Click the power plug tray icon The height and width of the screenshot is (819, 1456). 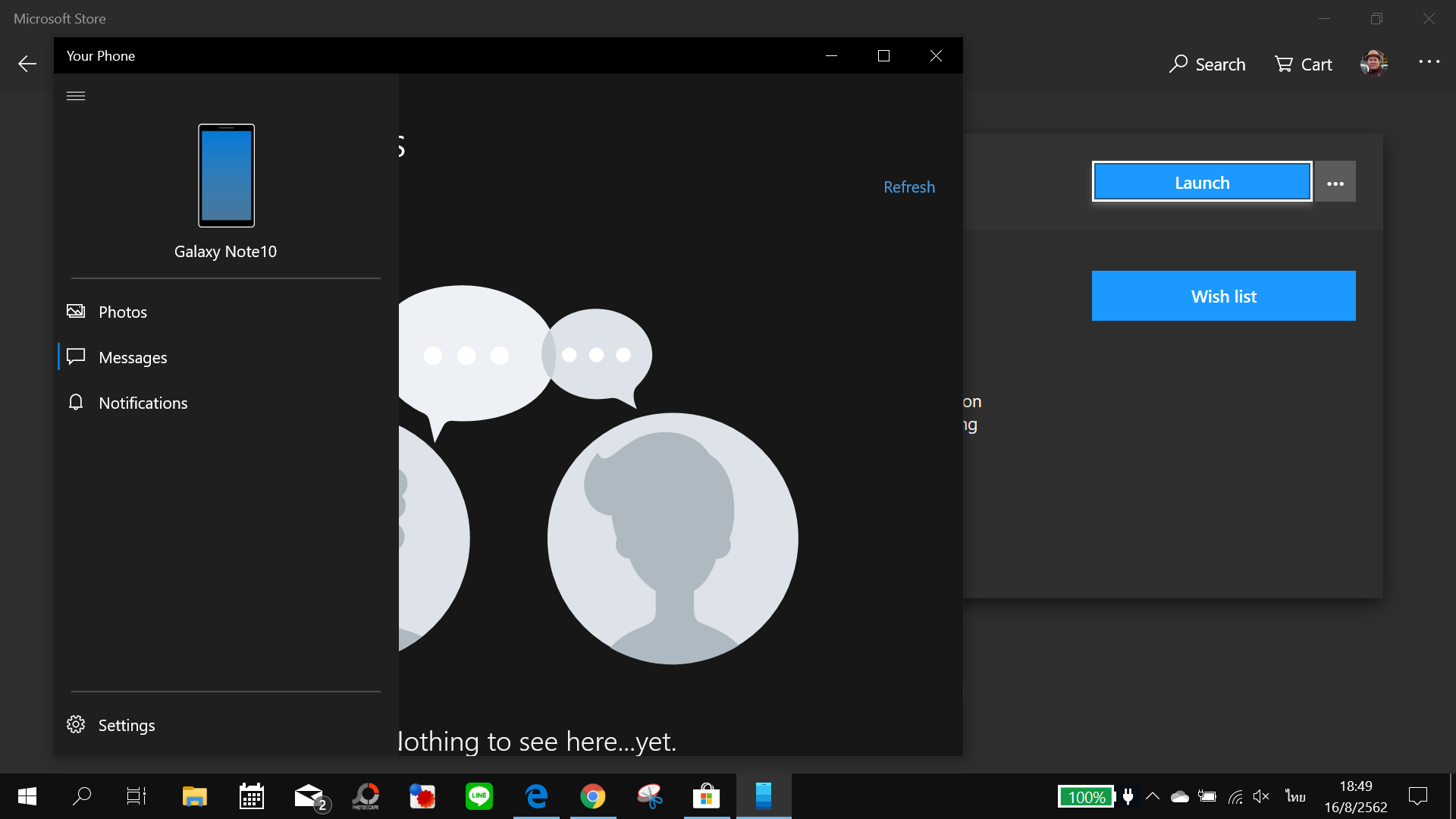[x=1128, y=796]
